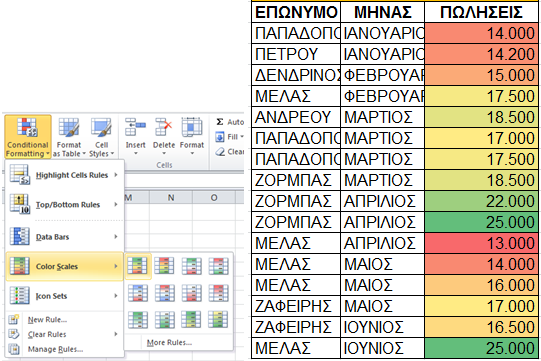Select column header M
Viewport: 541px width, 361px height.
pos(137,197)
